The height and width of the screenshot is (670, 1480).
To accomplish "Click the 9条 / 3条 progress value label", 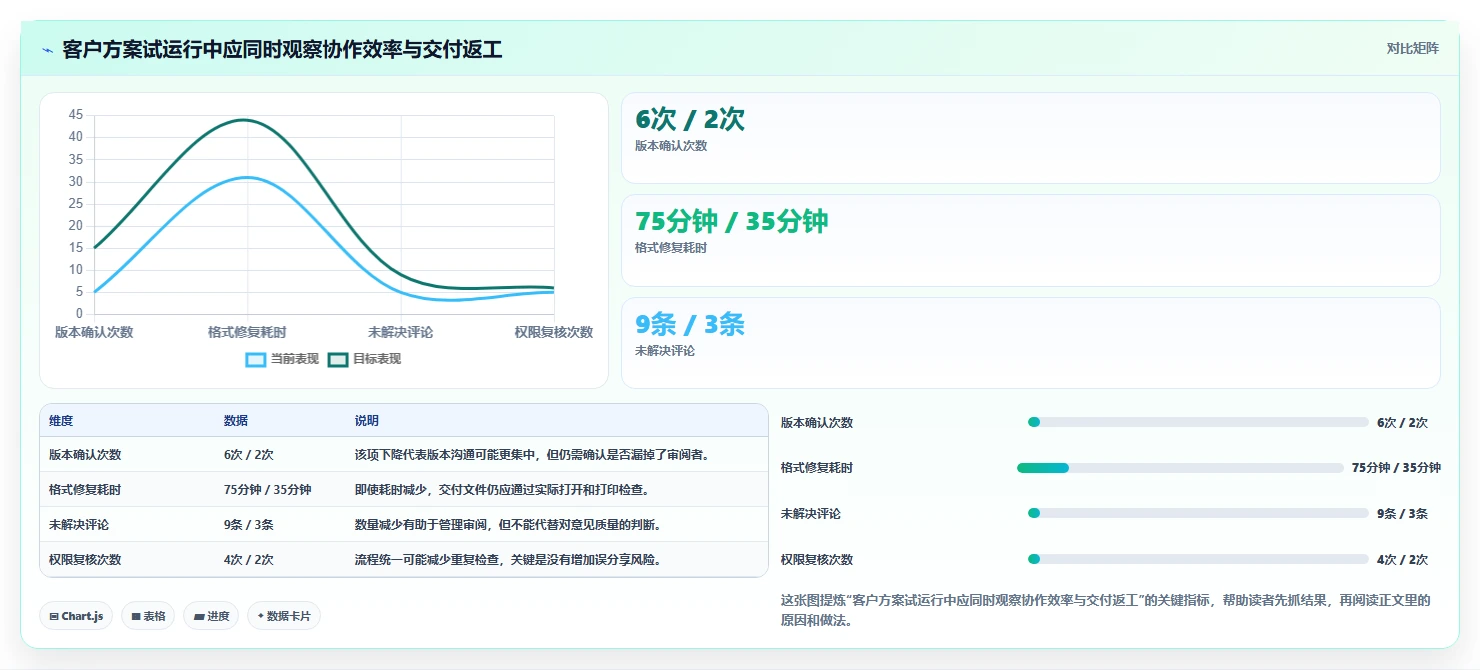I will point(1402,513).
